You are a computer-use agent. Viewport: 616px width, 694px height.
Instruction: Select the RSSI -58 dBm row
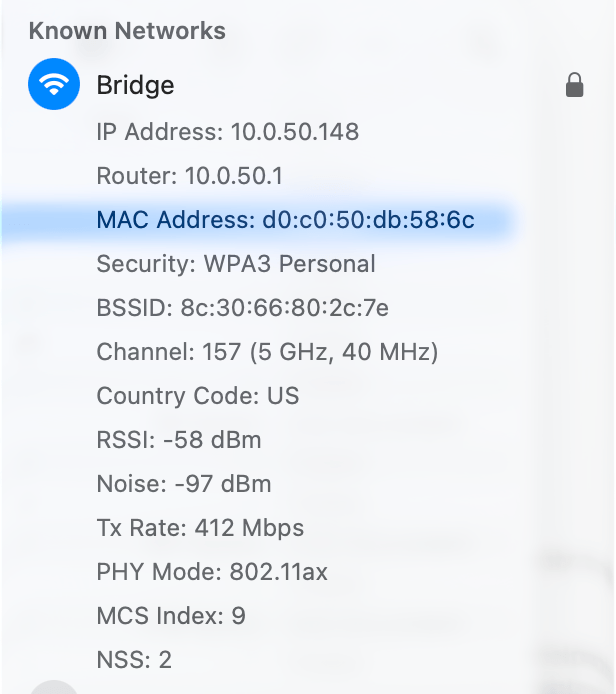pos(179,440)
